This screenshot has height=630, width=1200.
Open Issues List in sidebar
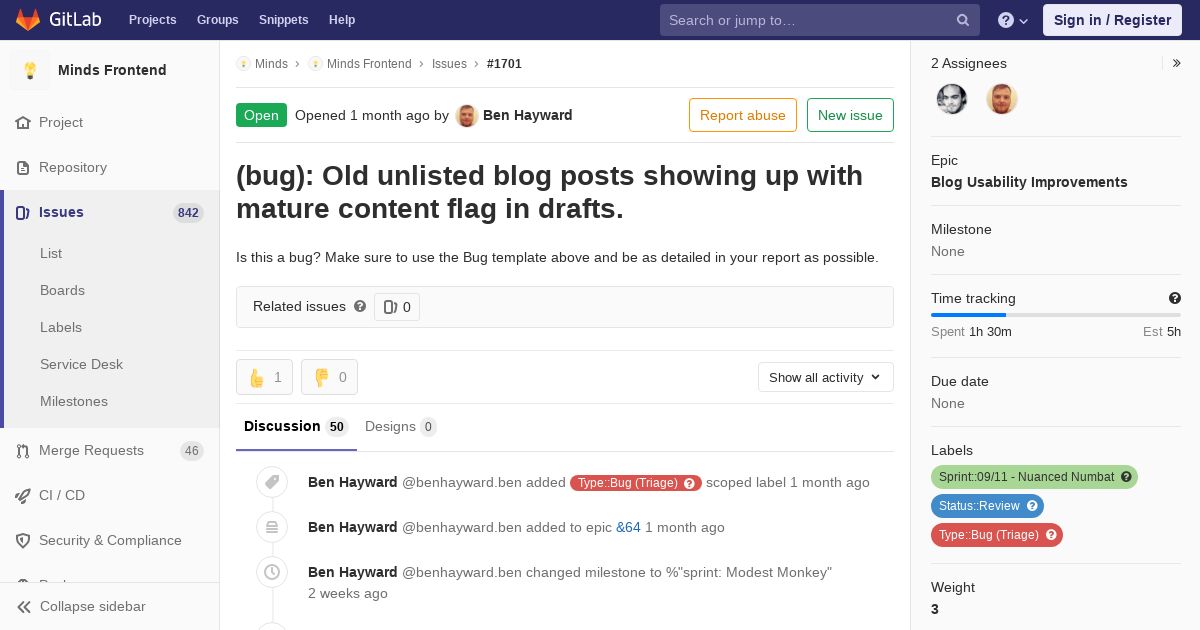51,253
